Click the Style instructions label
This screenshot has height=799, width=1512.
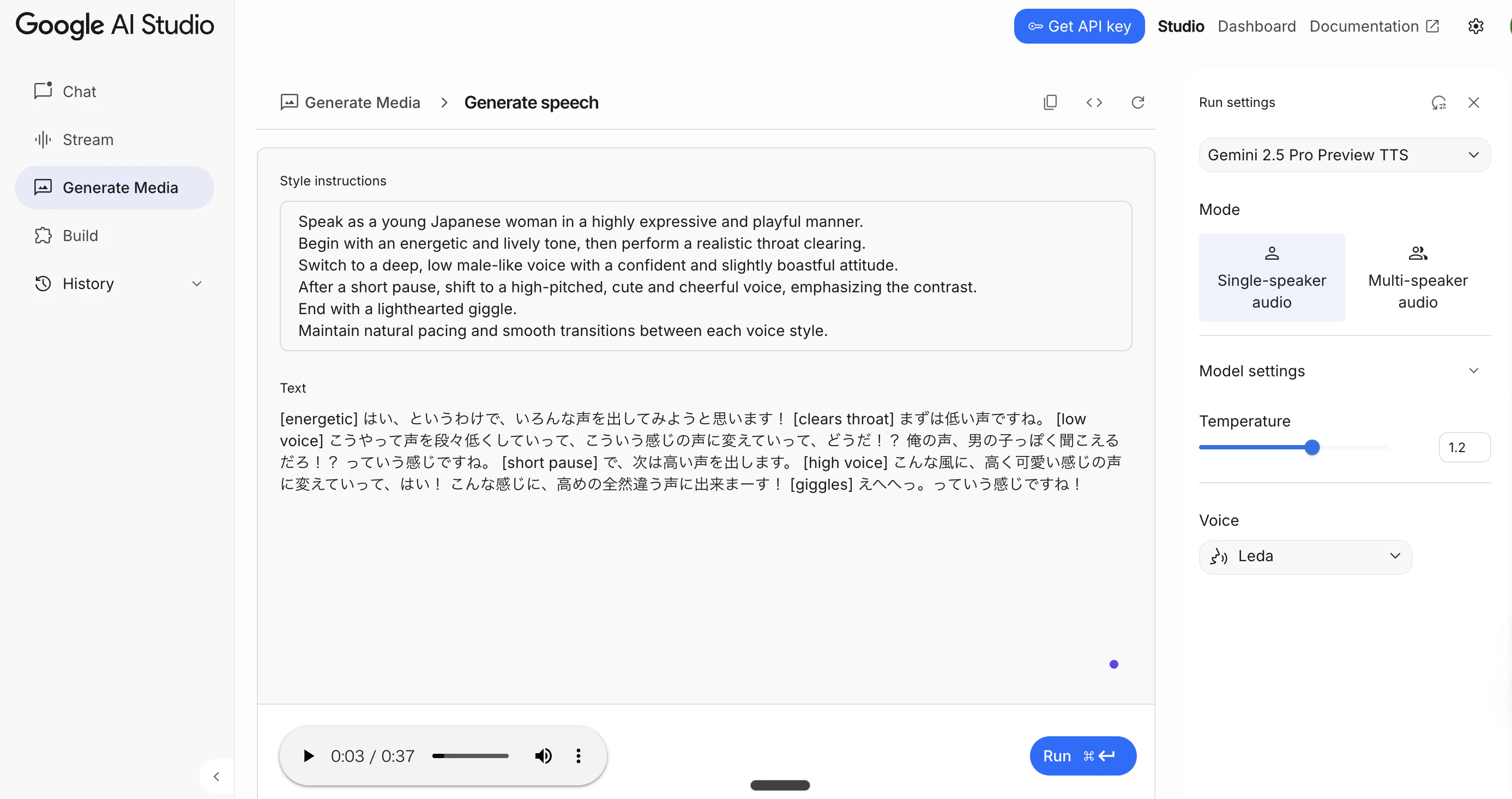(333, 182)
